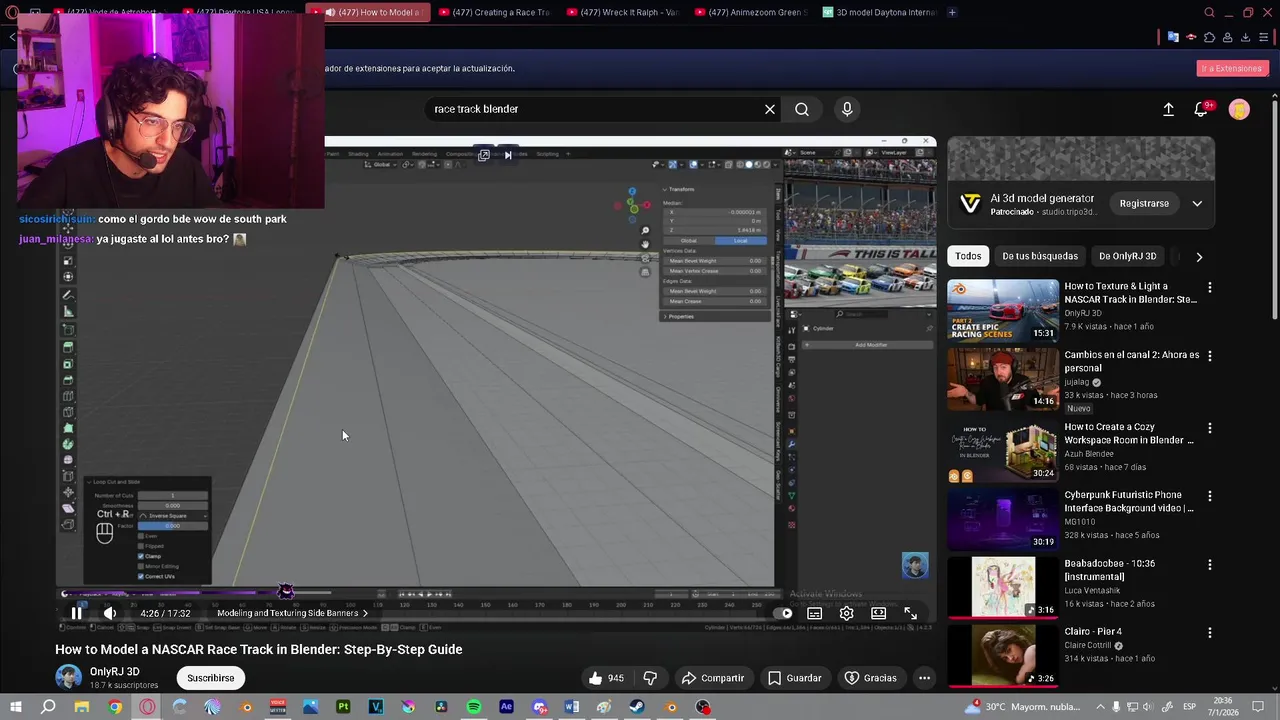The image size is (1280, 720).
Task: Open options menu for Texture & Light video
Action: tap(1209, 288)
